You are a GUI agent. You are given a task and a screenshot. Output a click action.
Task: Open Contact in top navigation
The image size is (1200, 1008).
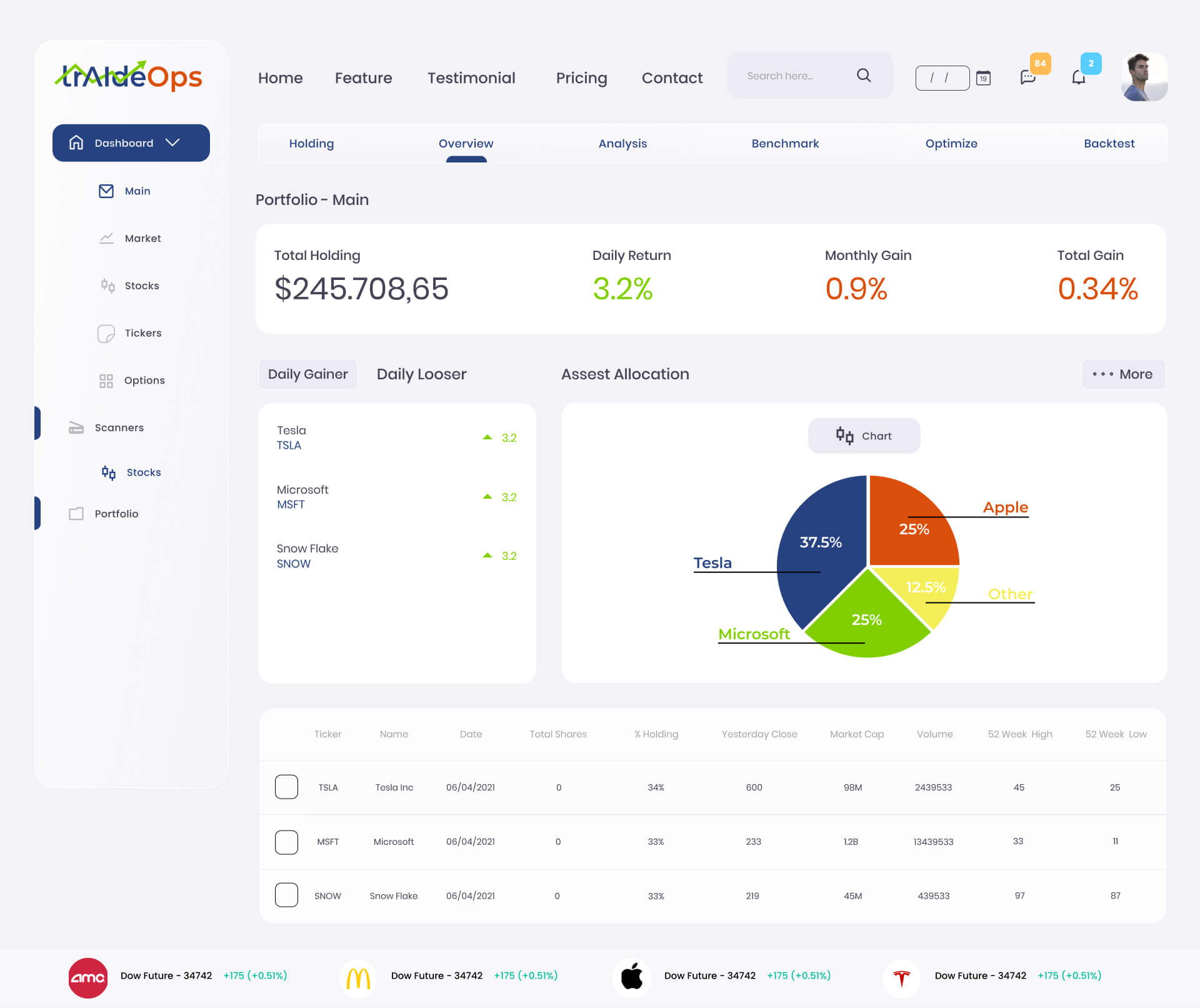672,78
